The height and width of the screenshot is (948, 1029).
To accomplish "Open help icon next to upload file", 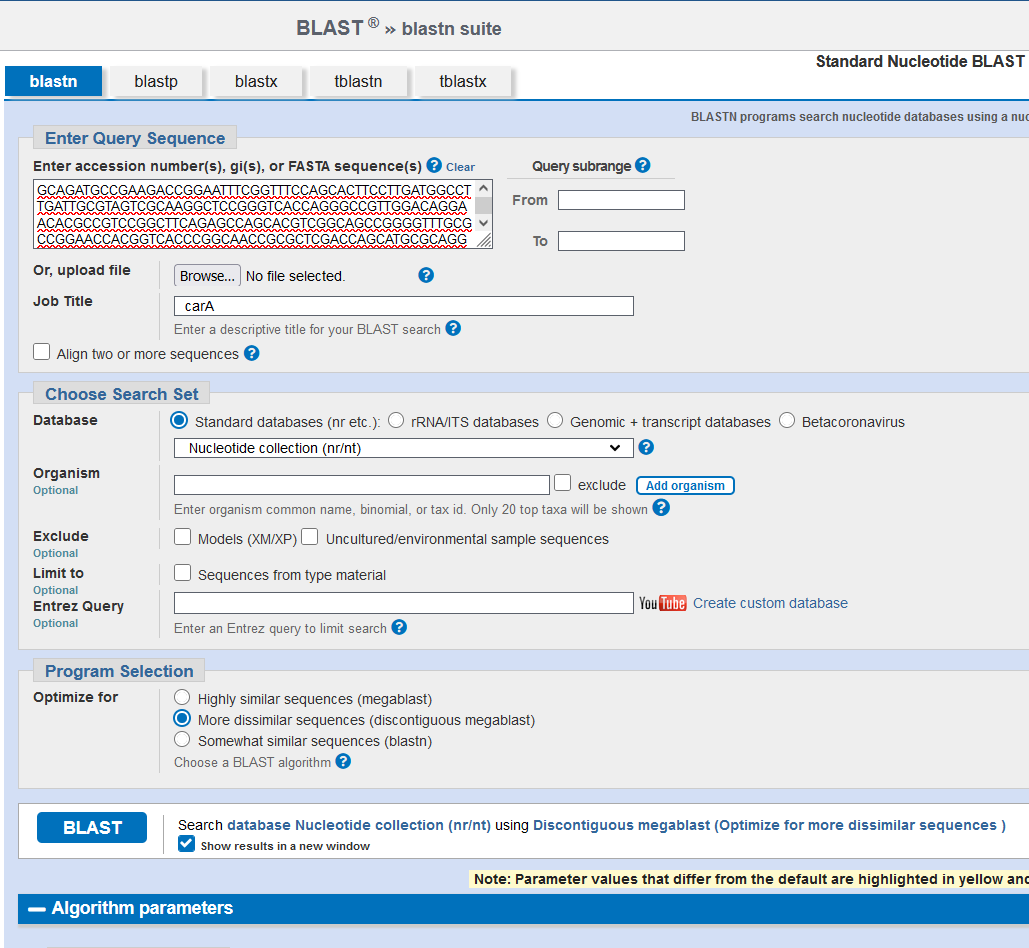I will 426,275.
